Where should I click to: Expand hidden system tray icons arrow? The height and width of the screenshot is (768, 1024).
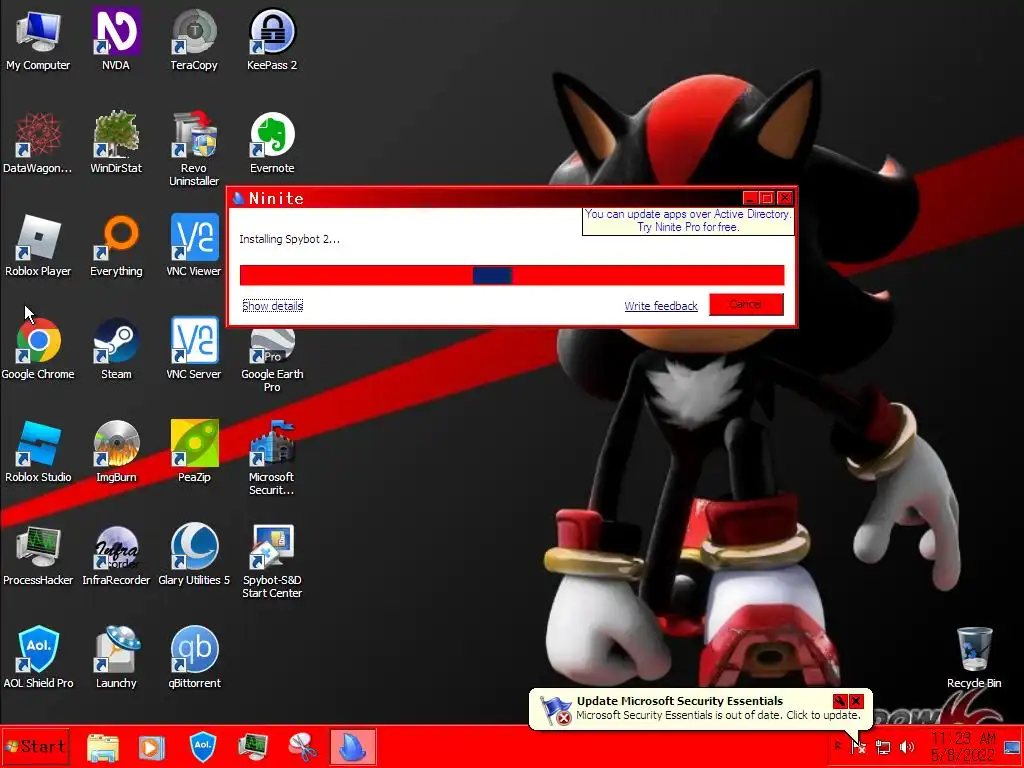click(837, 746)
